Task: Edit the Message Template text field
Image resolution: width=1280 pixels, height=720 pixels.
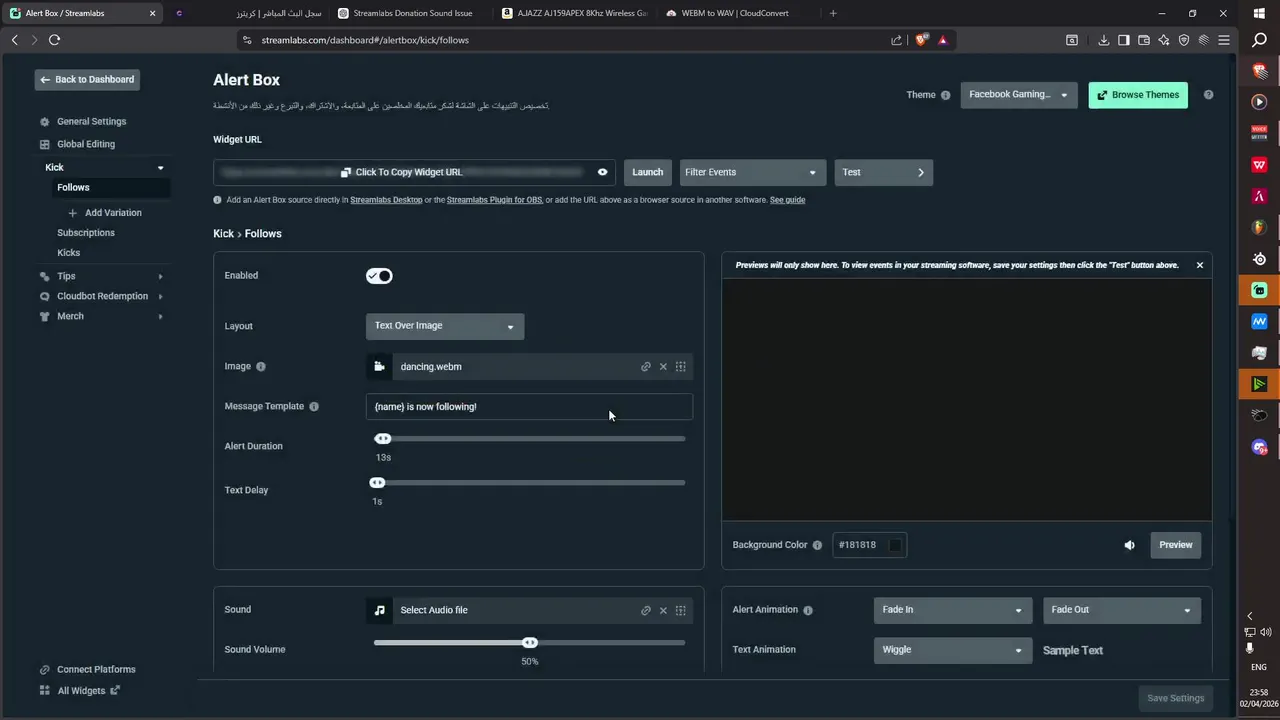Action: pyautogui.click(x=529, y=407)
